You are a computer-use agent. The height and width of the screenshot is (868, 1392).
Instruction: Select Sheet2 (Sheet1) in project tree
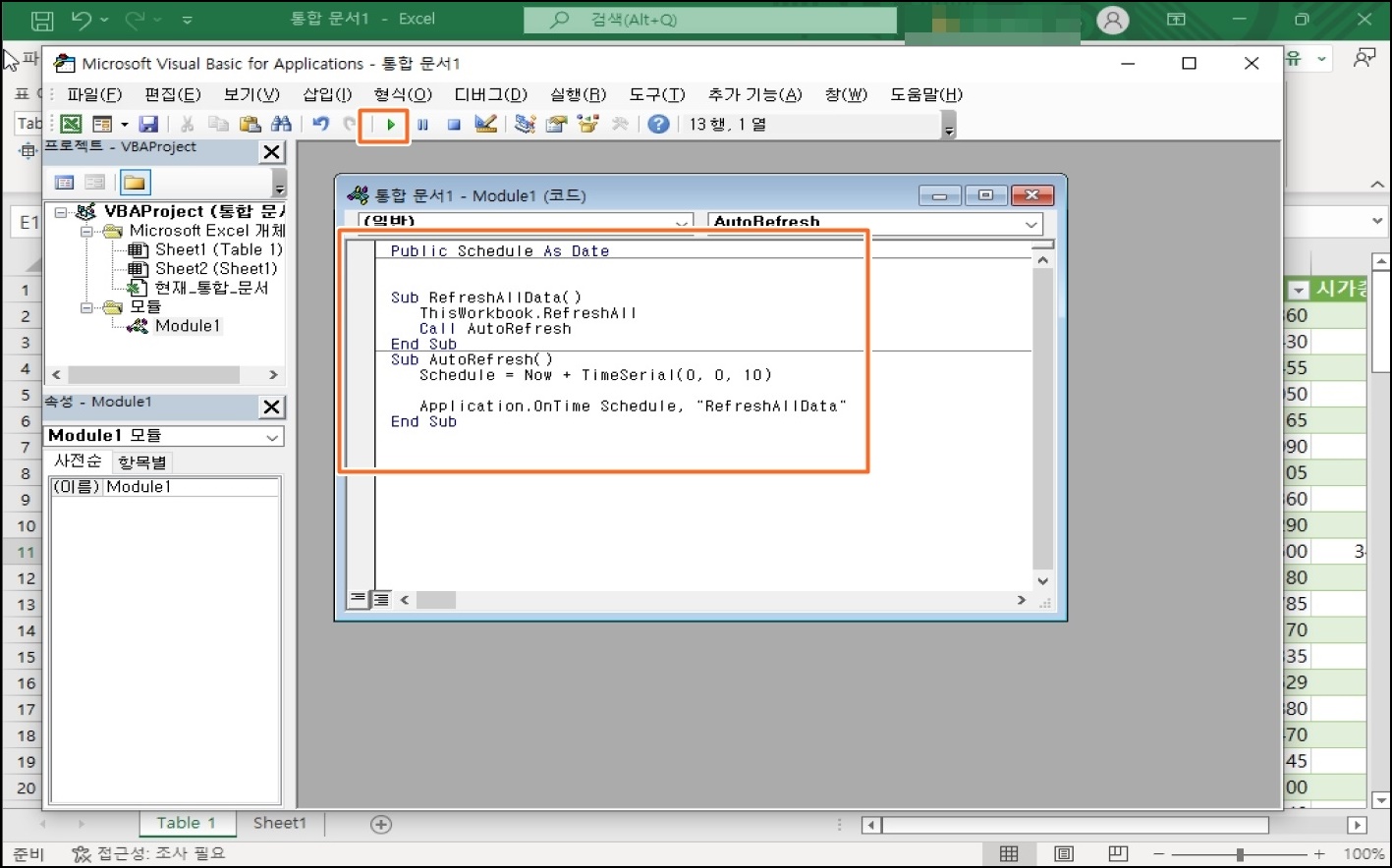point(216,268)
